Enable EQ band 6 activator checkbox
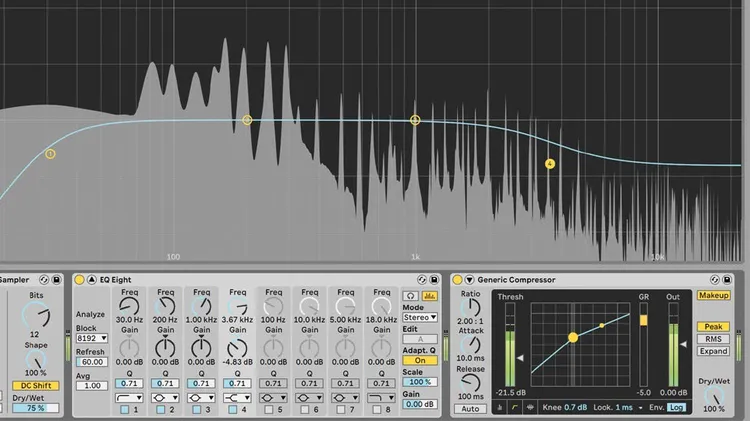This screenshot has width=750, height=421. click(x=305, y=410)
